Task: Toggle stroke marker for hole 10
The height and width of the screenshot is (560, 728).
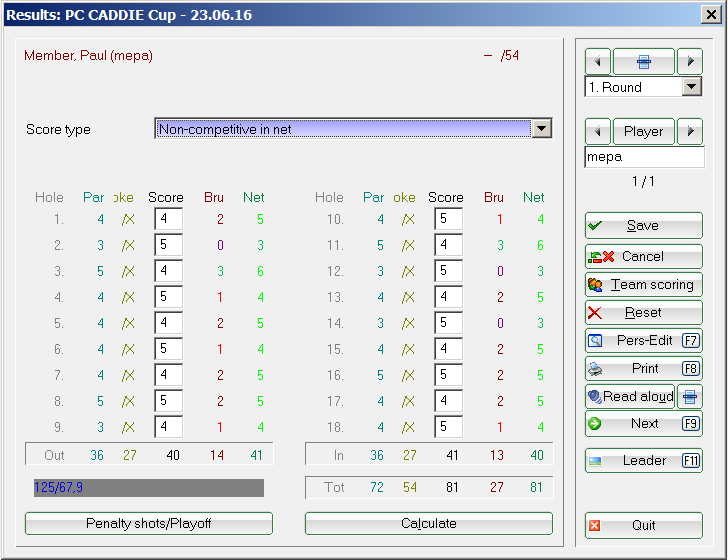Action: pos(408,219)
